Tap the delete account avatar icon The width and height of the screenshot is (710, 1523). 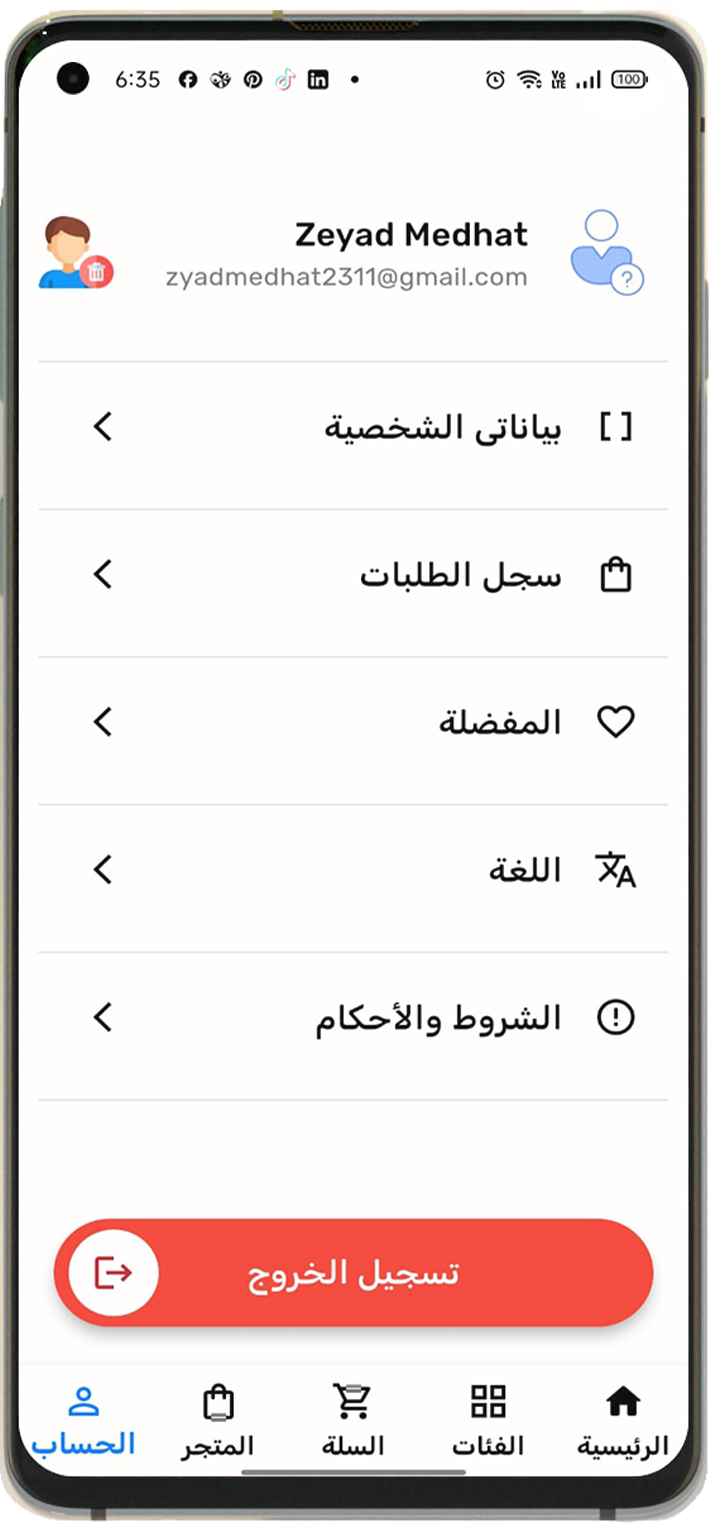point(75,254)
